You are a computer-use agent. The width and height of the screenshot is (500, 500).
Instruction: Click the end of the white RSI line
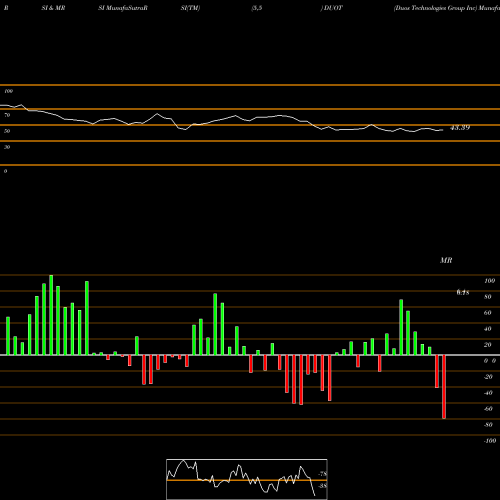443,130
